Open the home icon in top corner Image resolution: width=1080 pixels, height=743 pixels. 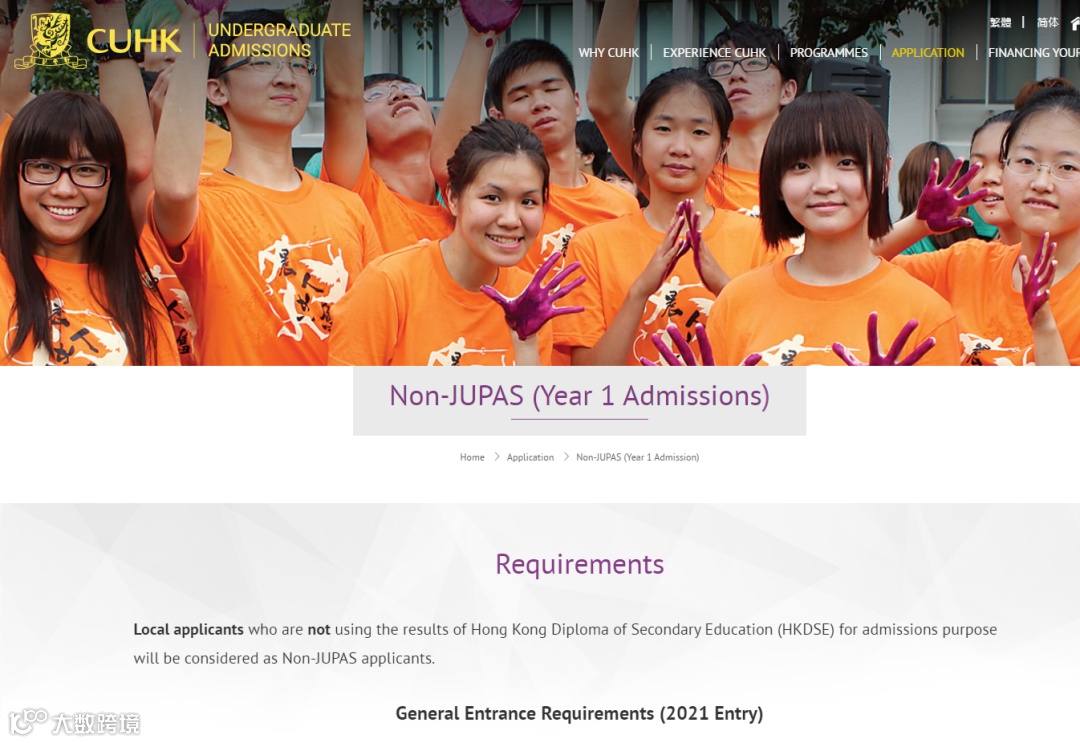point(1075,23)
